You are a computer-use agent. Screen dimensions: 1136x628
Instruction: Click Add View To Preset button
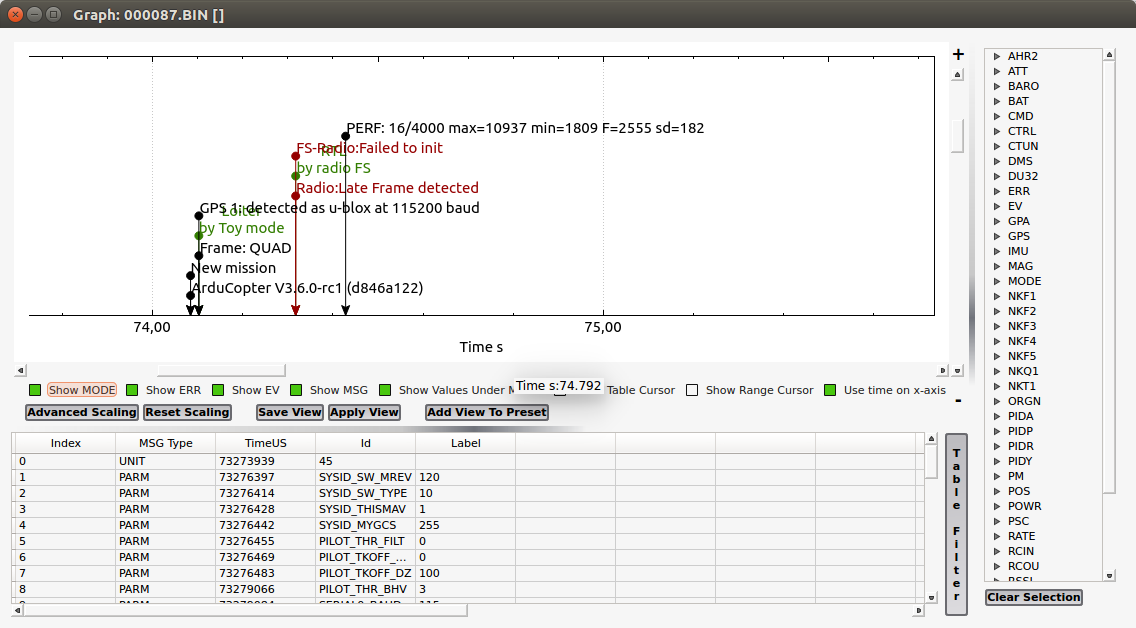tap(486, 412)
